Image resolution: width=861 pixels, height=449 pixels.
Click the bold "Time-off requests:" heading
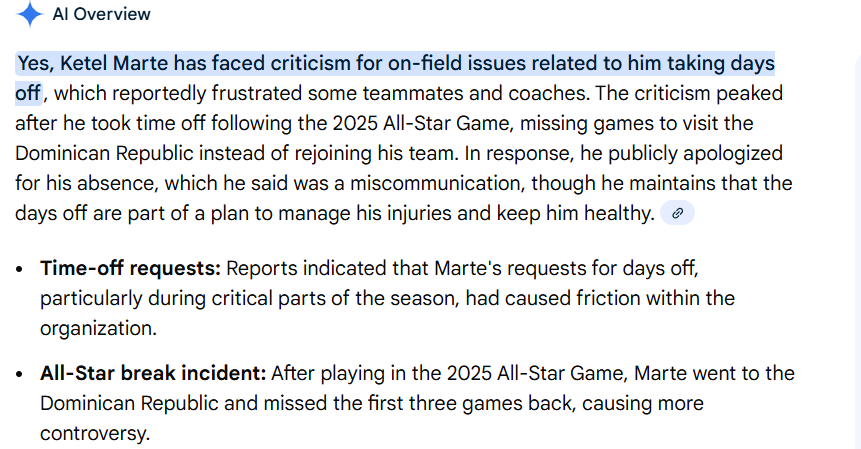(x=130, y=269)
